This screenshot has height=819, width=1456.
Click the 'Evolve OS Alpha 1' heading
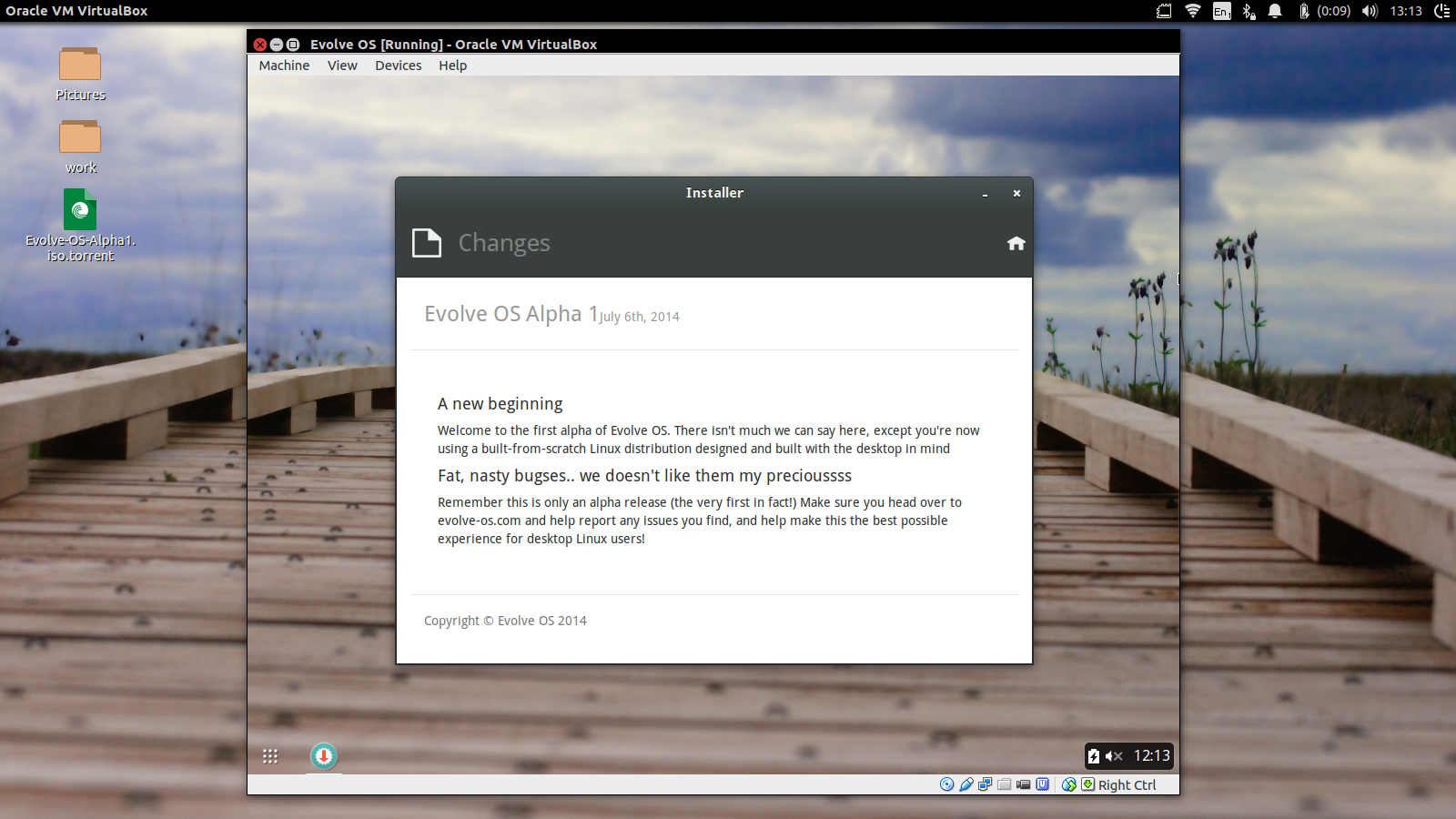[x=511, y=314]
